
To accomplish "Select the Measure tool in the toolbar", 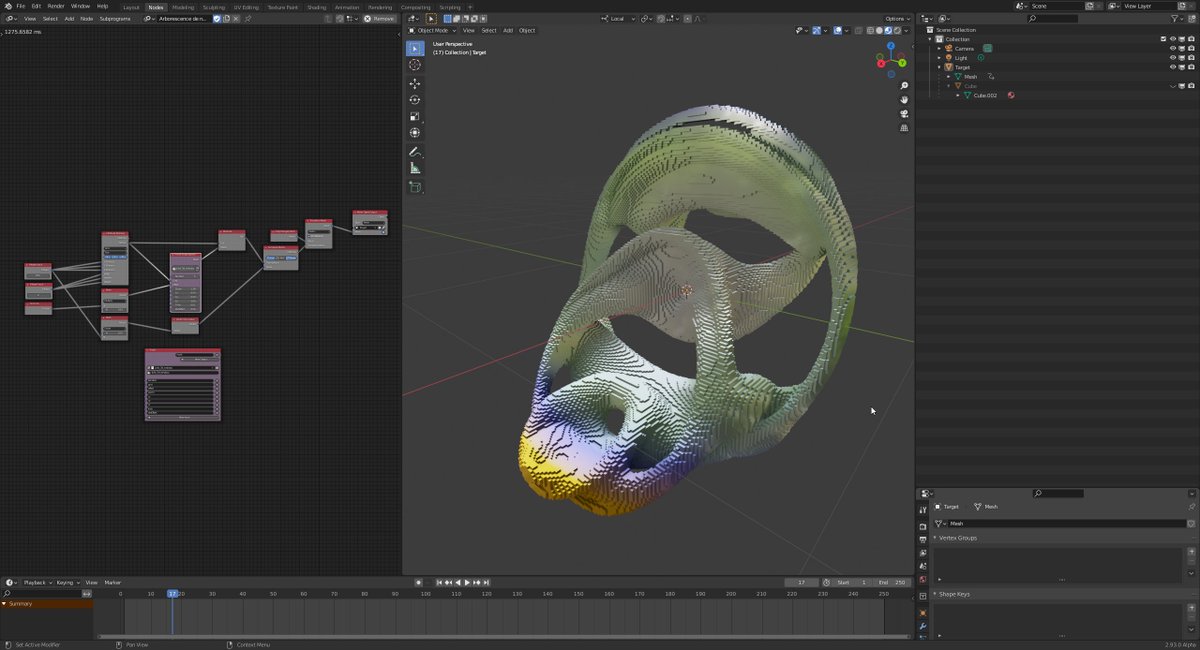I will [414, 168].
